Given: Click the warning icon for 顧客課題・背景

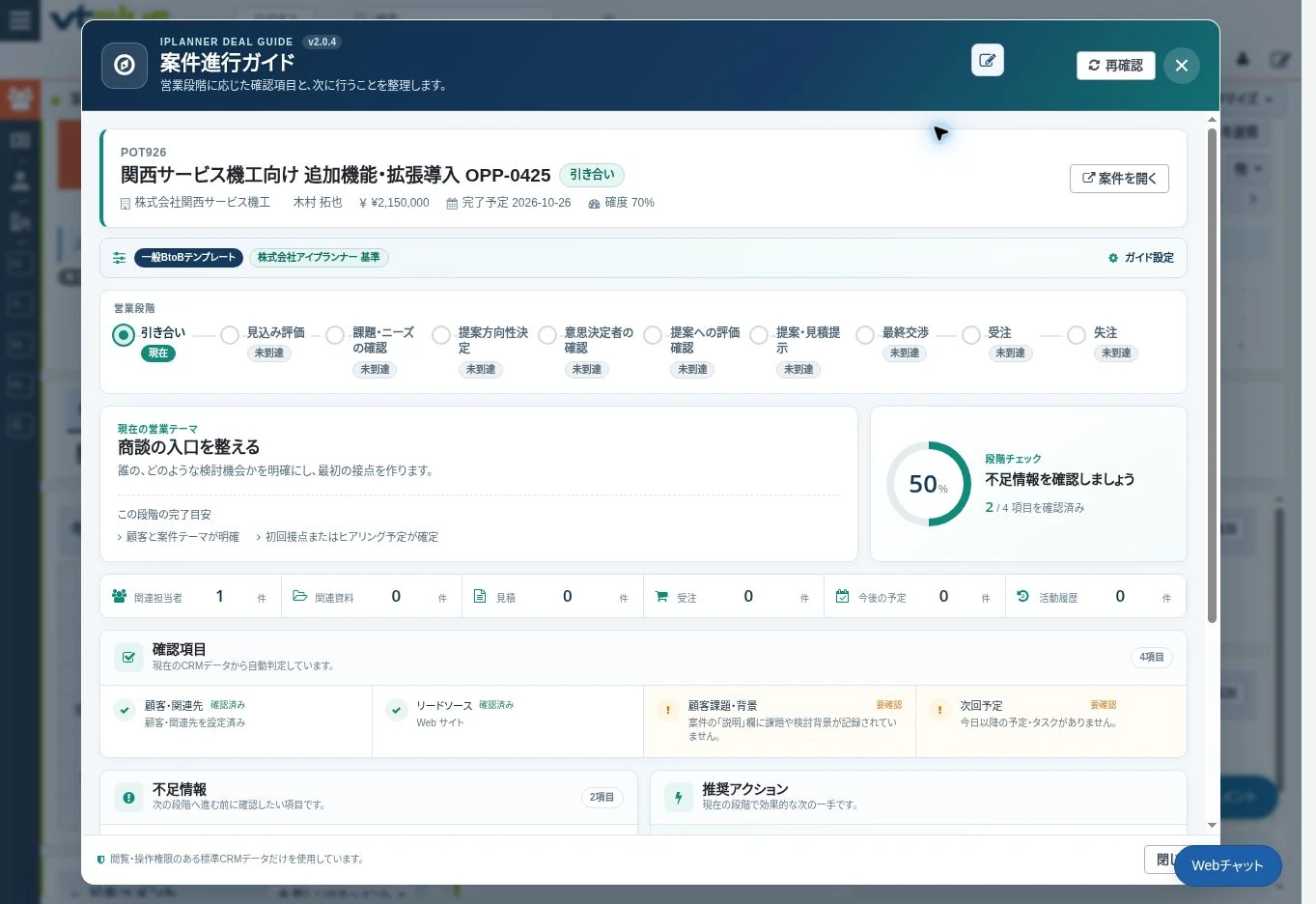Looking at the screenshot, I should tap(667, 710).
